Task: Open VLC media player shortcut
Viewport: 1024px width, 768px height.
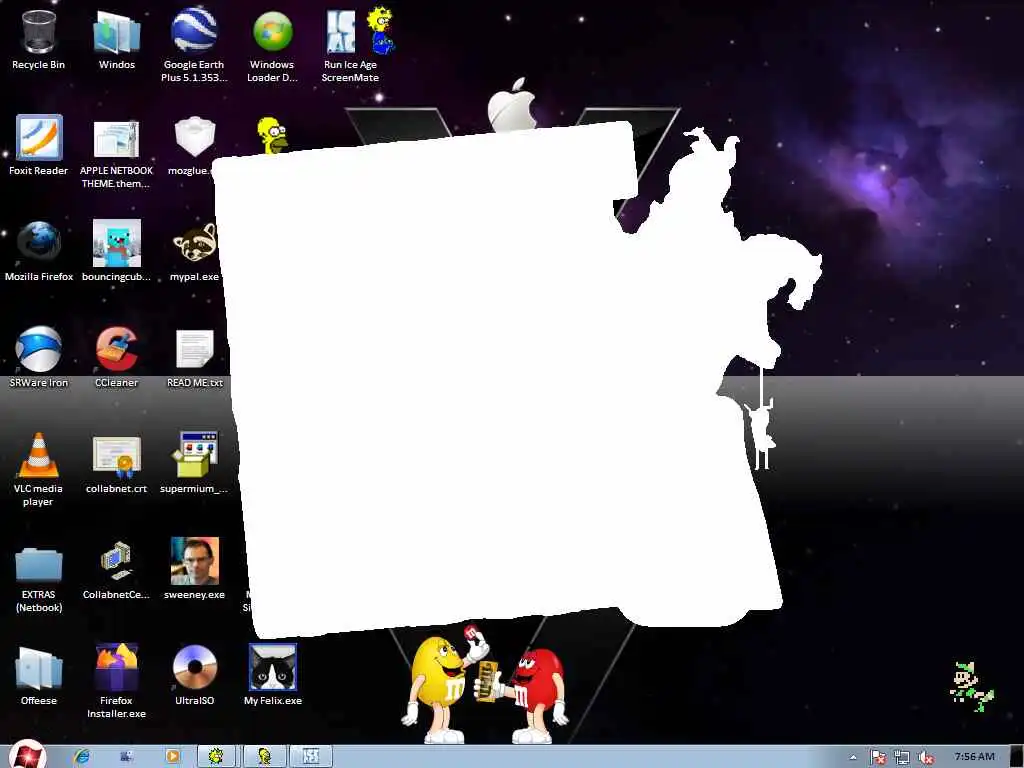Action: point(39,469)
